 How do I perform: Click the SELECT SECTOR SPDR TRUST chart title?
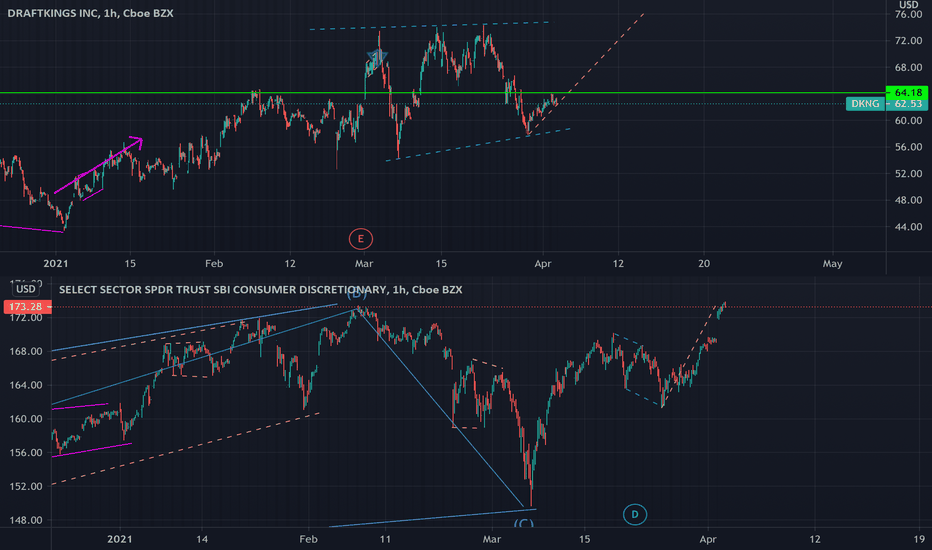click(x=260, y=290)
